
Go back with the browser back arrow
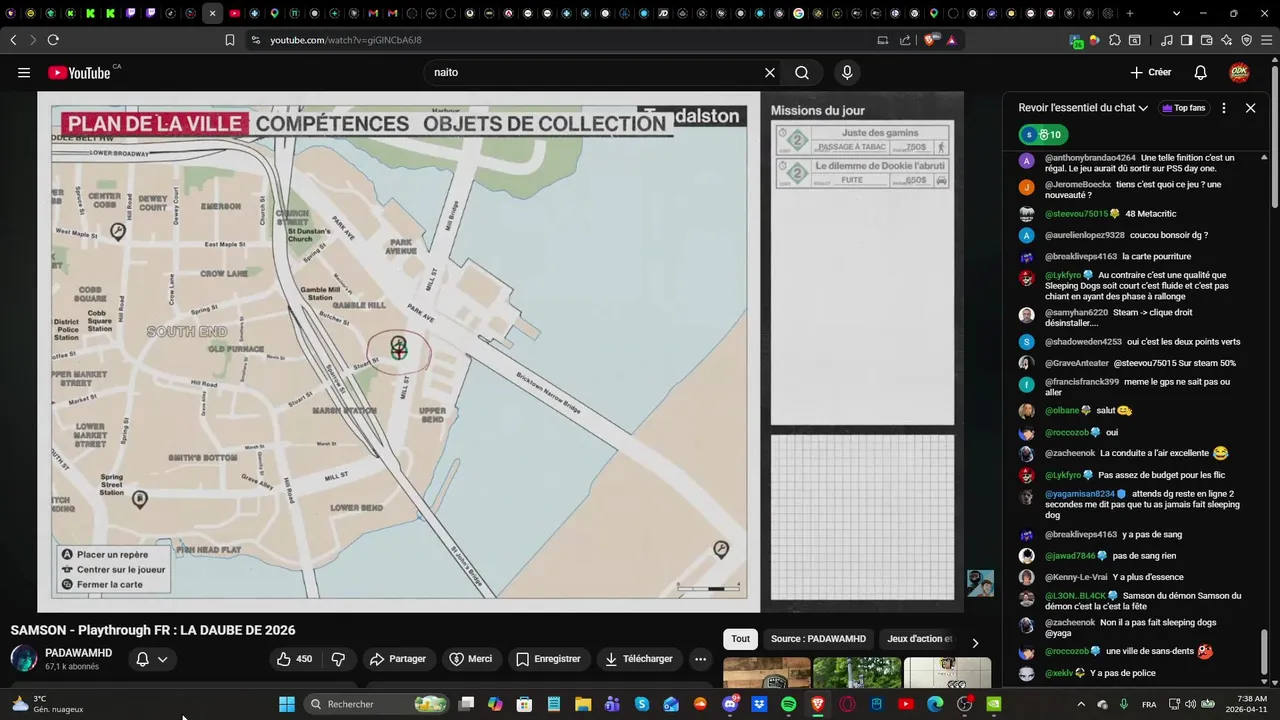tap(13, 40)
